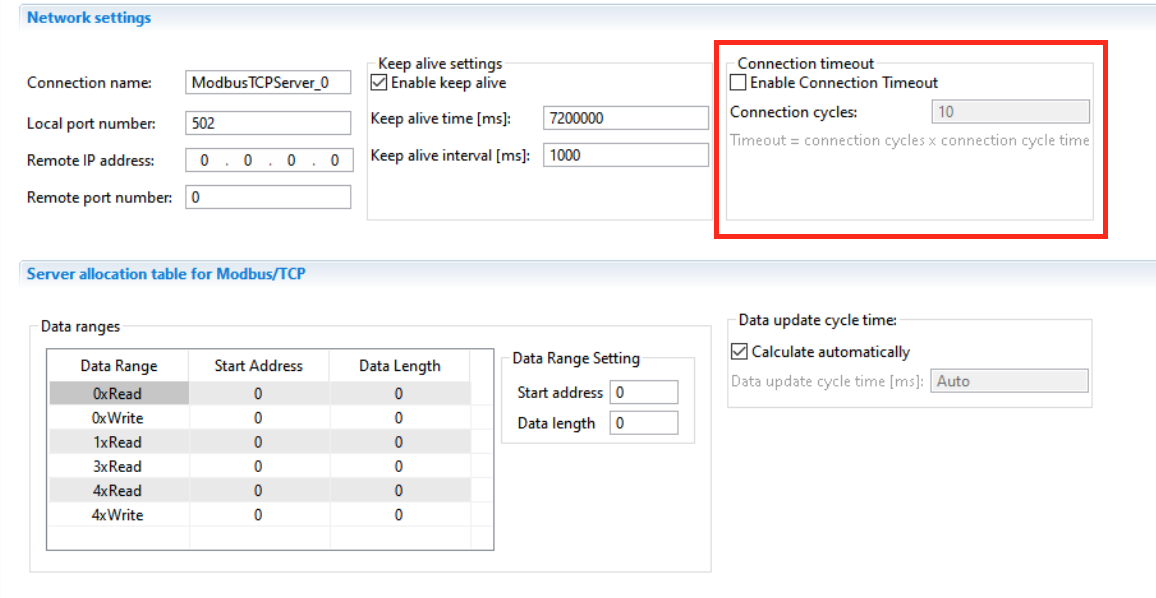The image size is (1156, 598).
Task: Click the Remote IP address field
Action: pos(269,160)
